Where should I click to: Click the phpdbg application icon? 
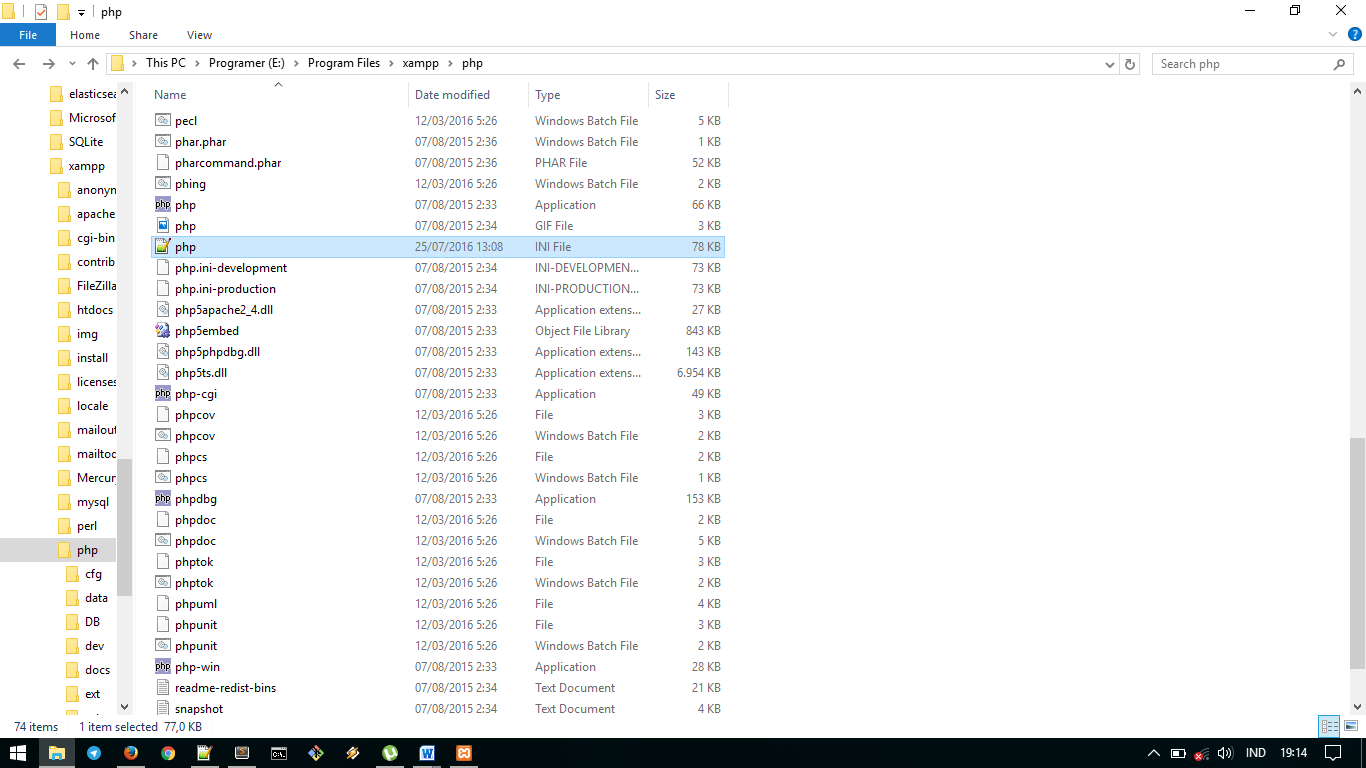pos(163,498)
